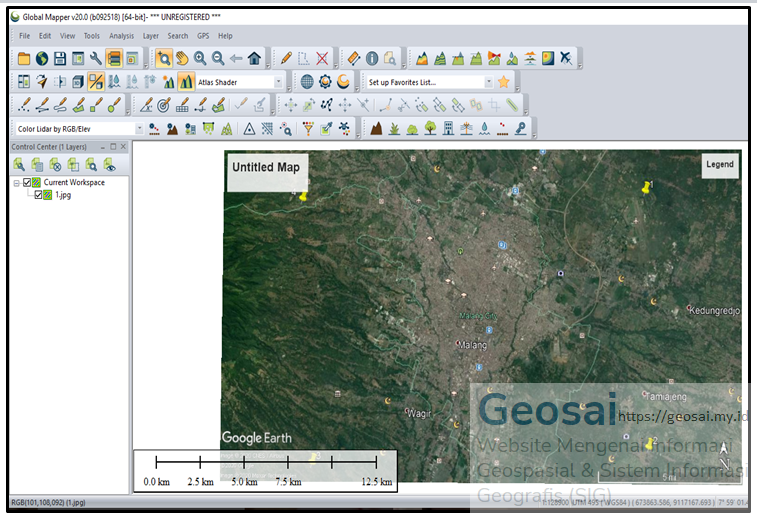
Task: Open data files using the folder icon
Action: tap(24, 58)
